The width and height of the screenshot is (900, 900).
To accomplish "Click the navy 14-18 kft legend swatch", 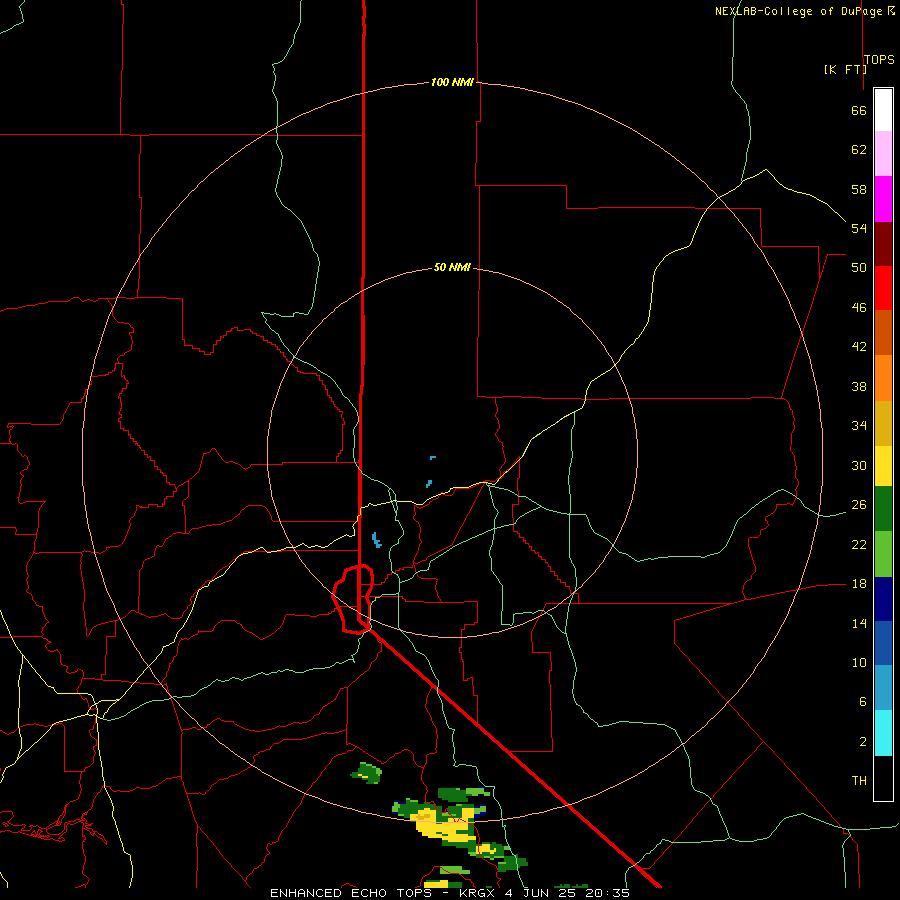I will (x=883, y=599).
